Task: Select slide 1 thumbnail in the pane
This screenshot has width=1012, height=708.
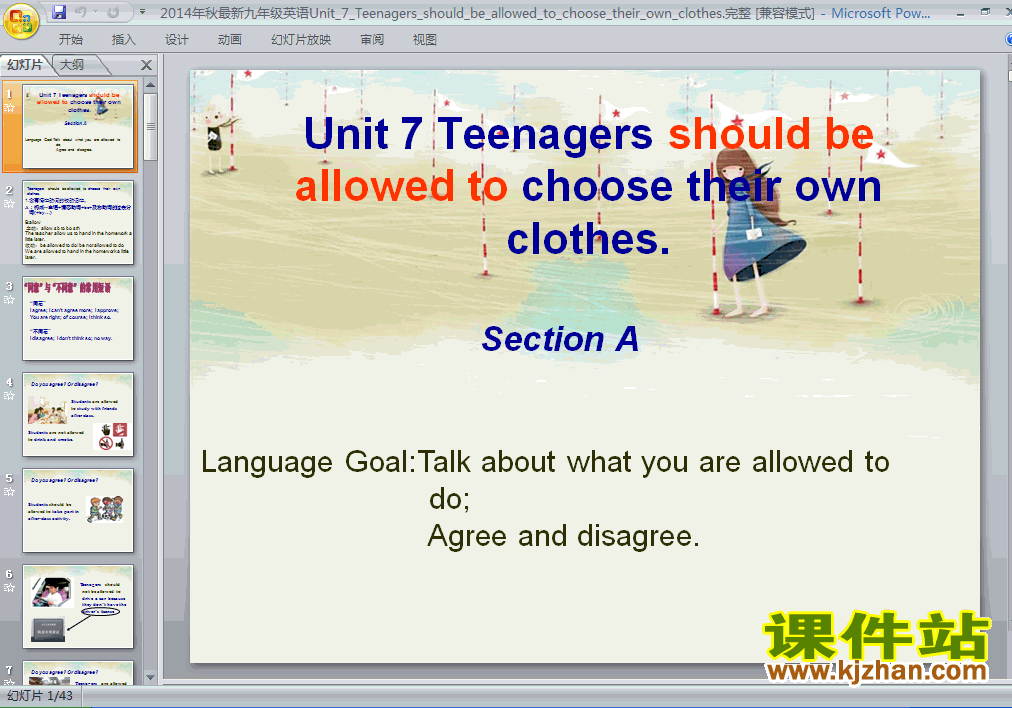Action: tap(78, 126)
